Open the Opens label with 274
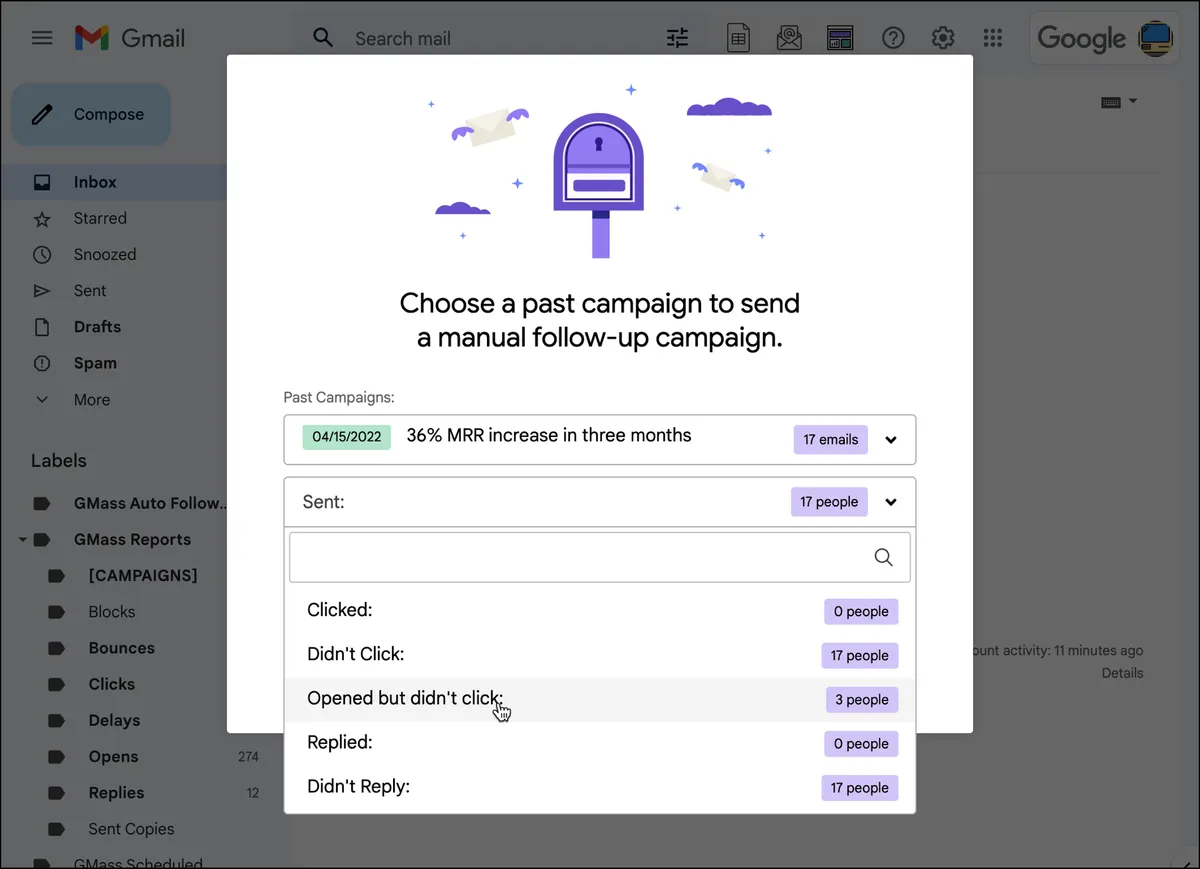This screenshot has width=1200, height=869. (x=113, y=757)
